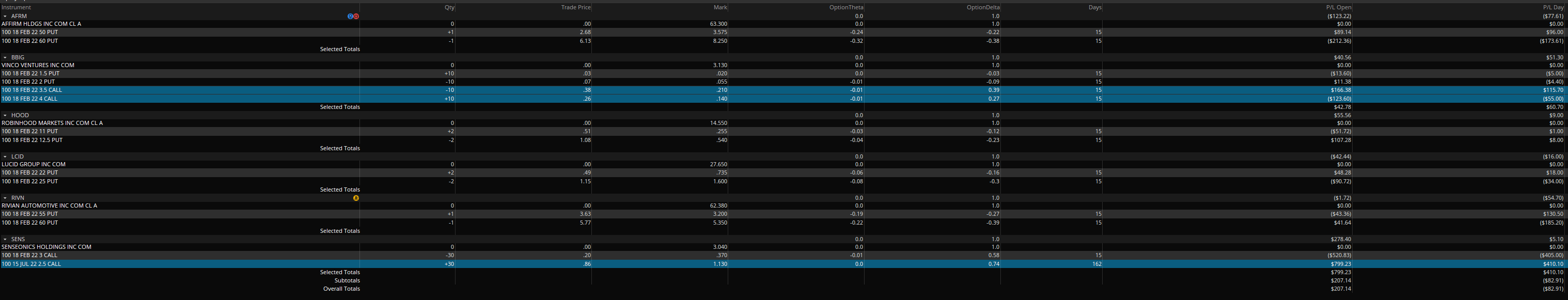Click the 5.77 trade price of the RIVN 60 PUT

point(586,224)
